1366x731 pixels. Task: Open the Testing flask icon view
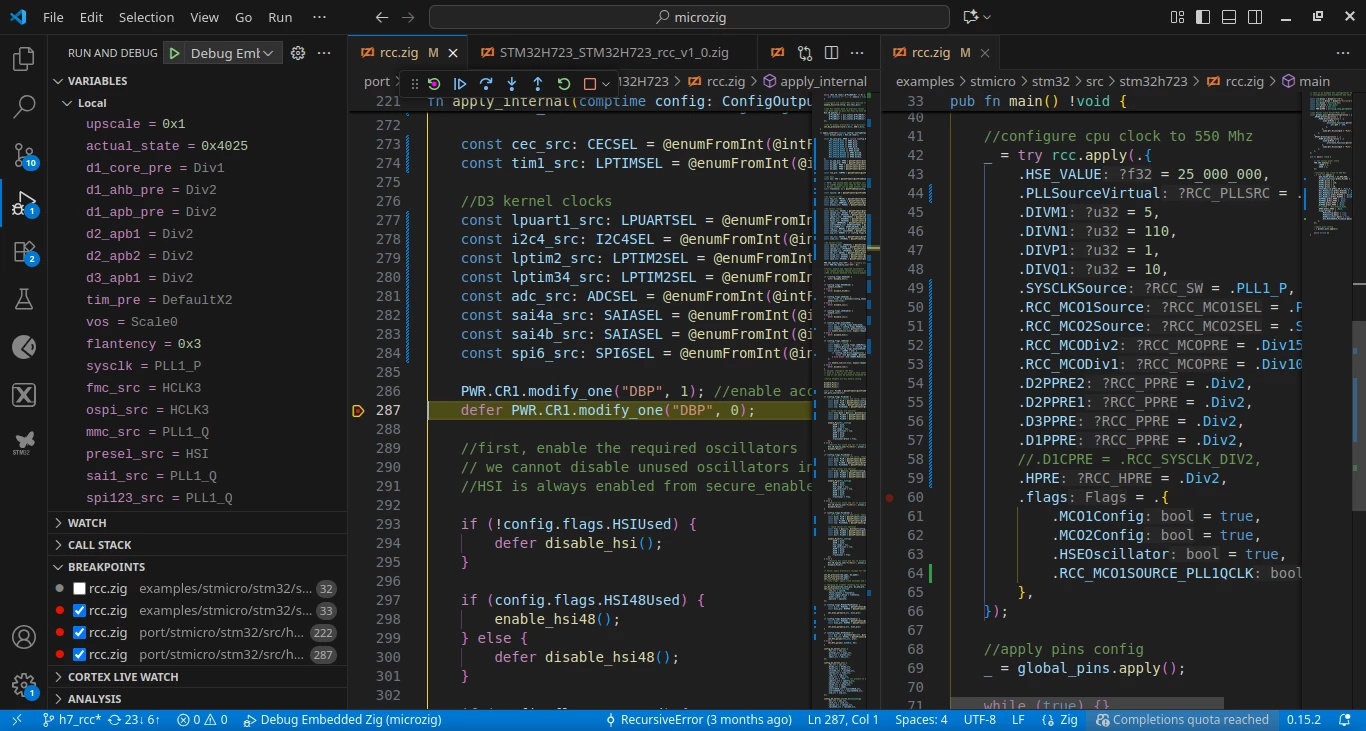pyautogui.click(x=24, y=299)
